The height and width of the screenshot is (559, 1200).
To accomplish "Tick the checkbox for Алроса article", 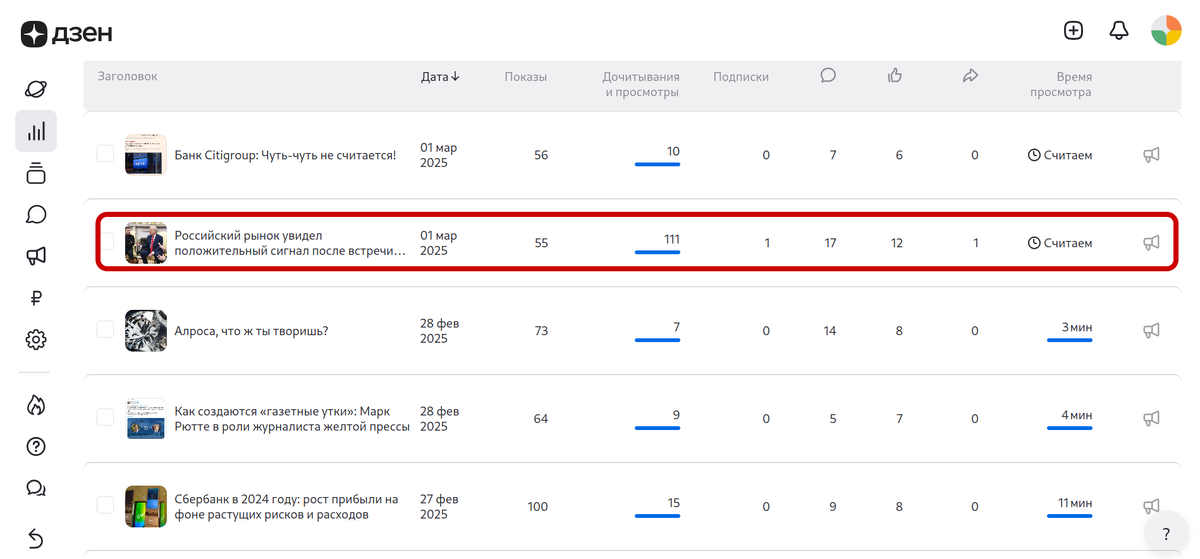I will point(105,330).
